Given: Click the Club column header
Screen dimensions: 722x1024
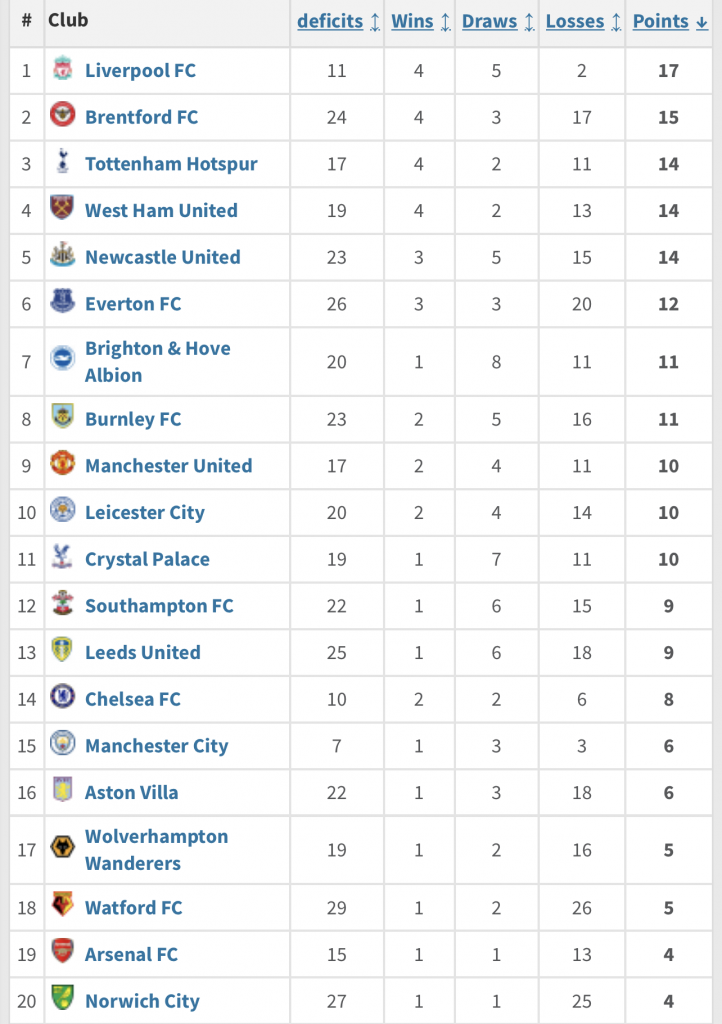Looking at the screenshot, I should tap(68, 21).
